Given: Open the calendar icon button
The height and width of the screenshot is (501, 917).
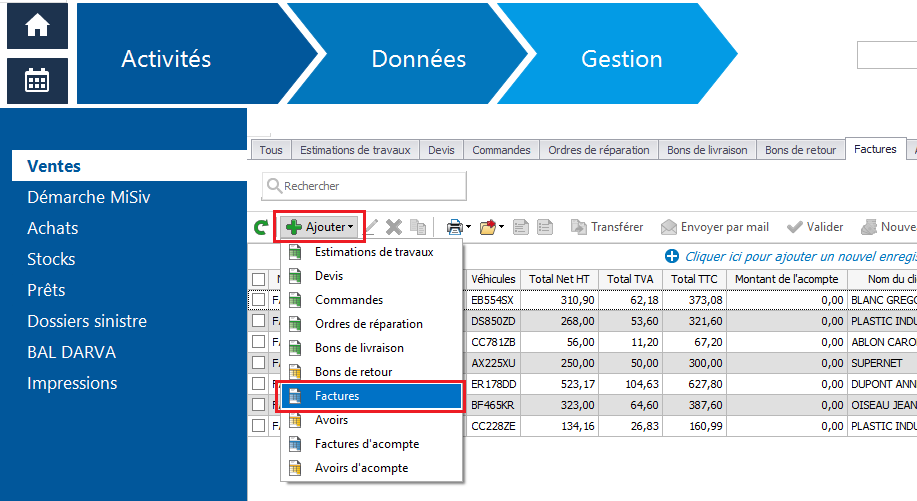Looking at the screenshot, I should (38, 81).
